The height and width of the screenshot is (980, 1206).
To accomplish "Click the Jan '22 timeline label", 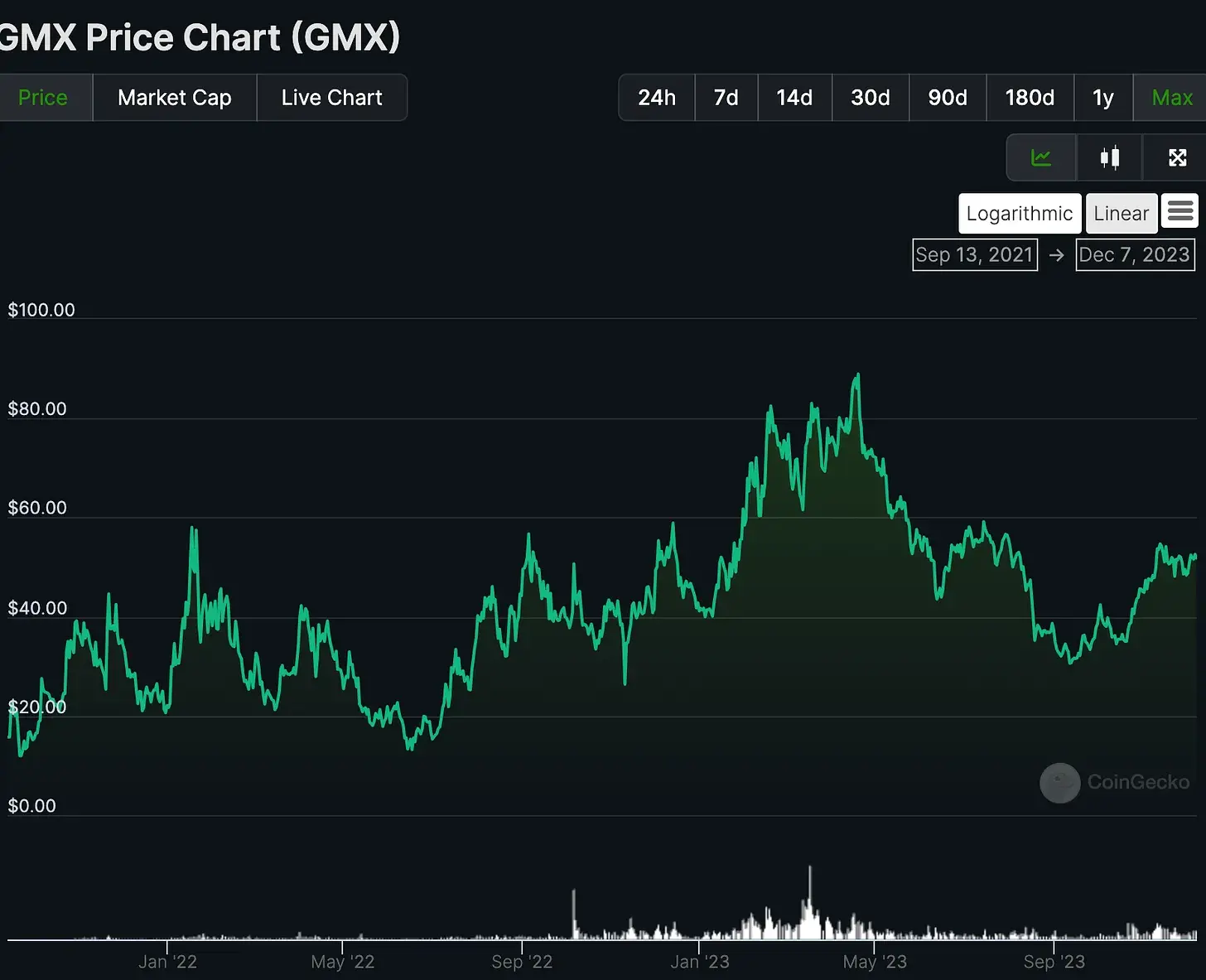I will coord(167,962).
